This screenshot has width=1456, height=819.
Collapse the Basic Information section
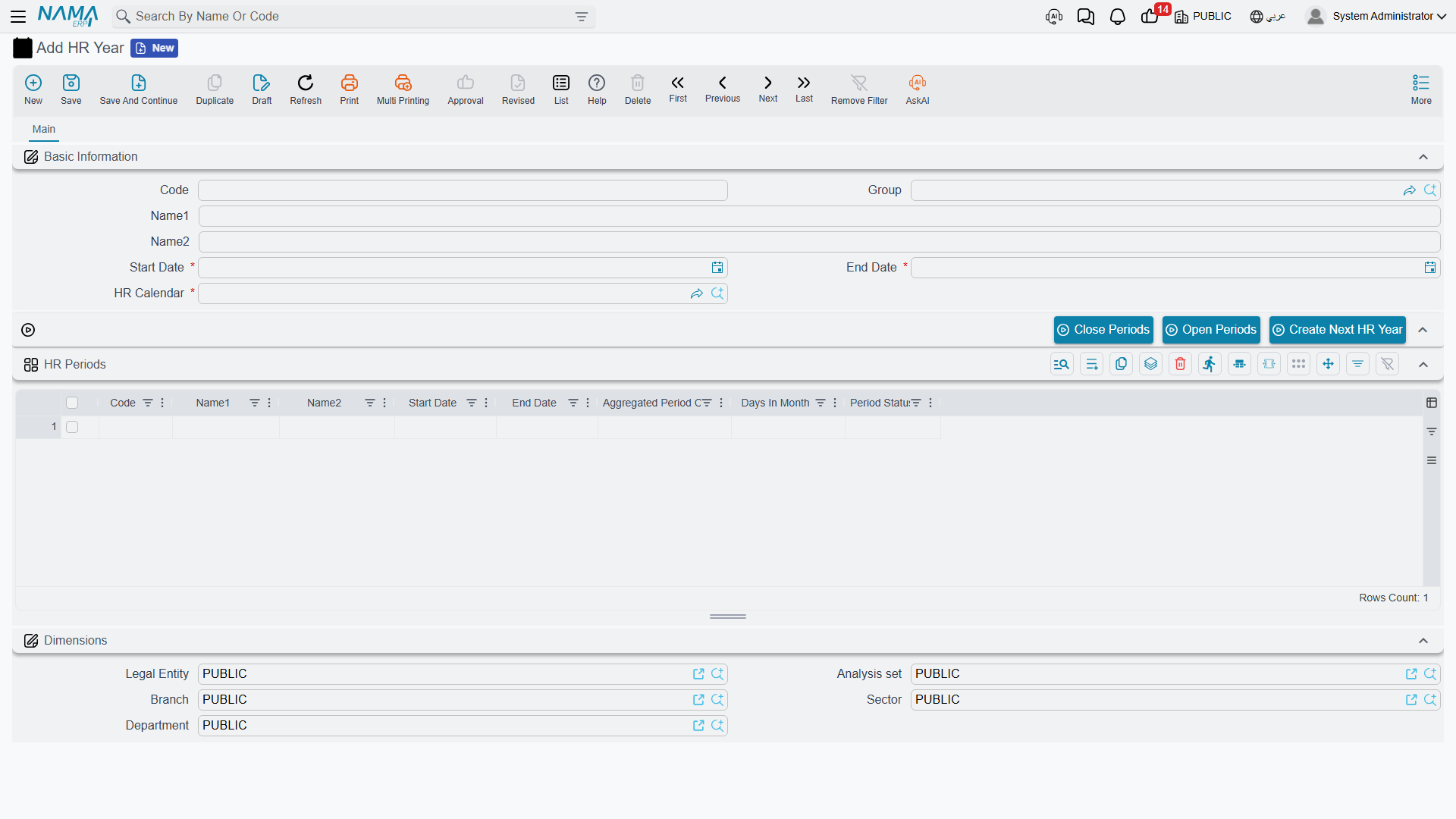click(x=1423, y=157)
